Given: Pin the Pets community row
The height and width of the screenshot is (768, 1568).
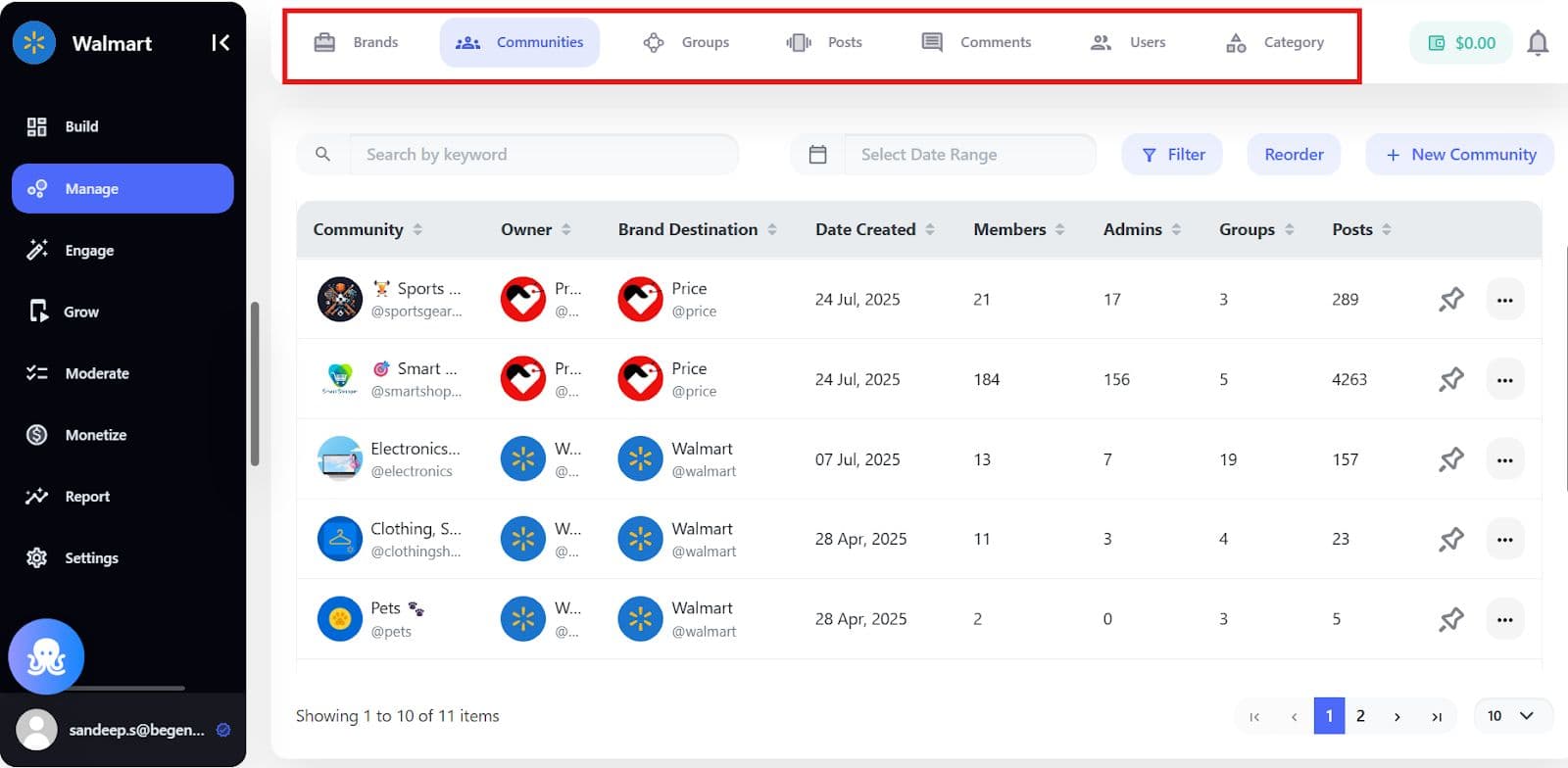Looking at the screenshot, I should [x=1451, y=619].
